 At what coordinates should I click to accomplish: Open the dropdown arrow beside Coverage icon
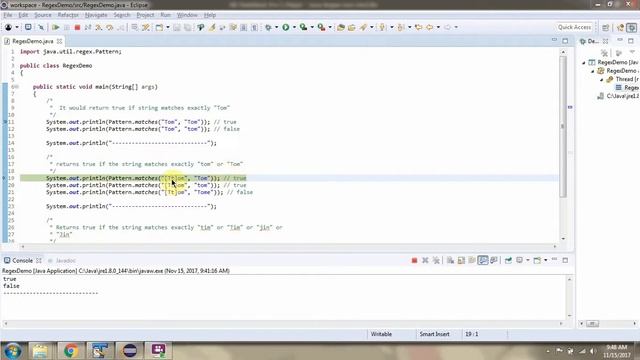(312, 27)
